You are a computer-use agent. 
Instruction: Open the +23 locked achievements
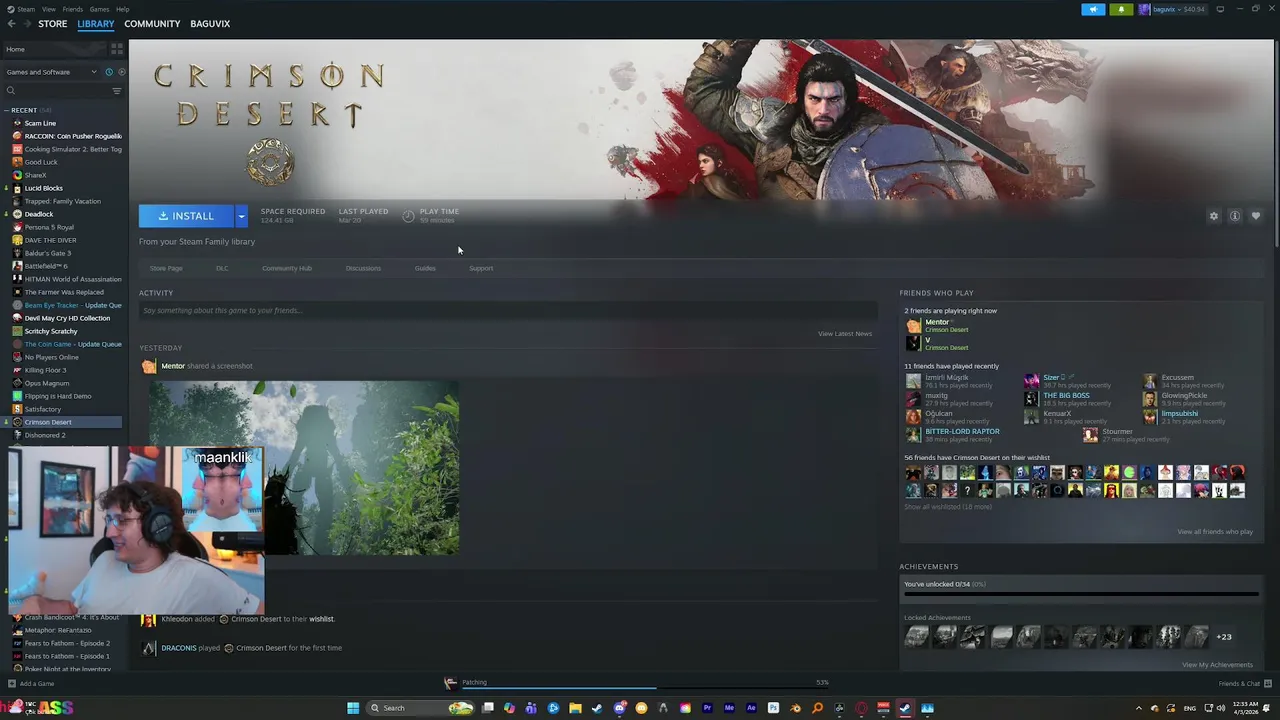tap(1224, 637)
